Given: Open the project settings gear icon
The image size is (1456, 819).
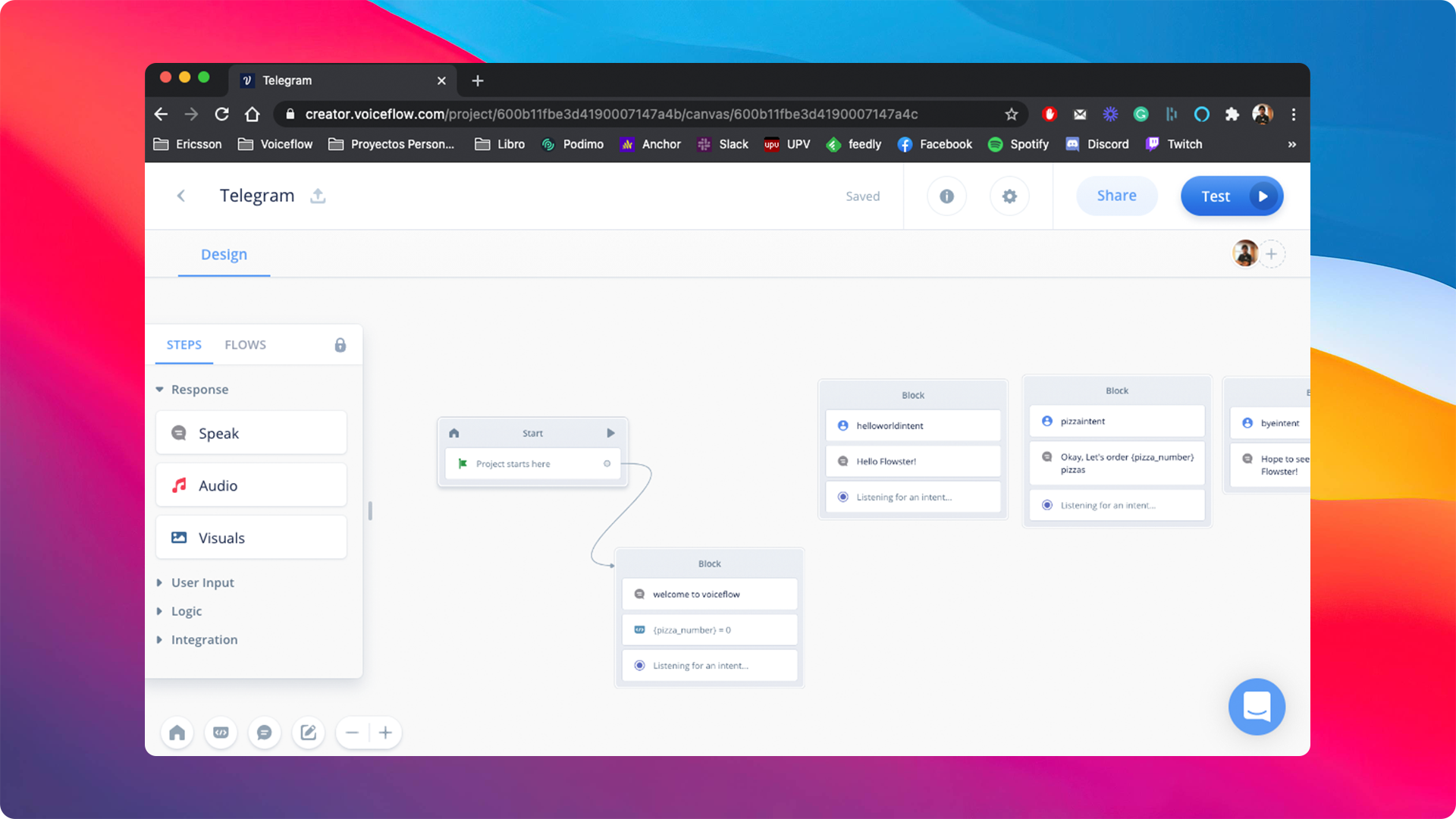Looking at the screenshot, I should tap(1009, 196).
